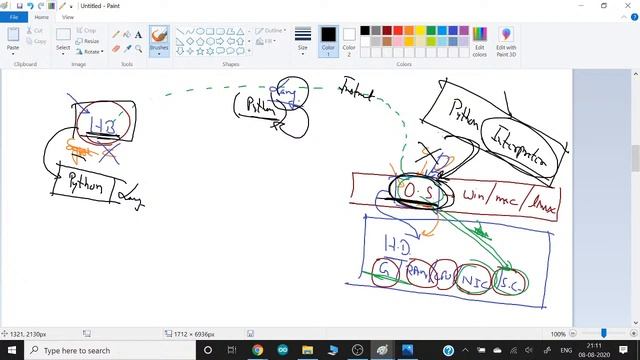Click Edit colors button

[480, 42]
